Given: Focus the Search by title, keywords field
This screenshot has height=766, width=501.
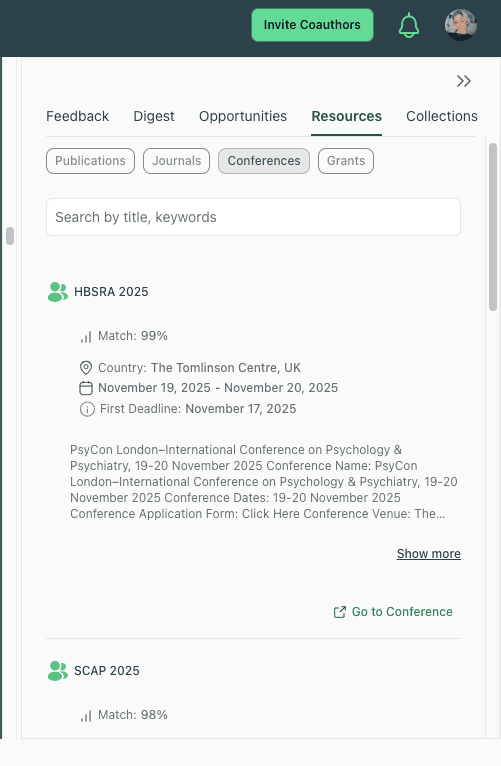Looking at the screenshot, I should pos(253,217).
